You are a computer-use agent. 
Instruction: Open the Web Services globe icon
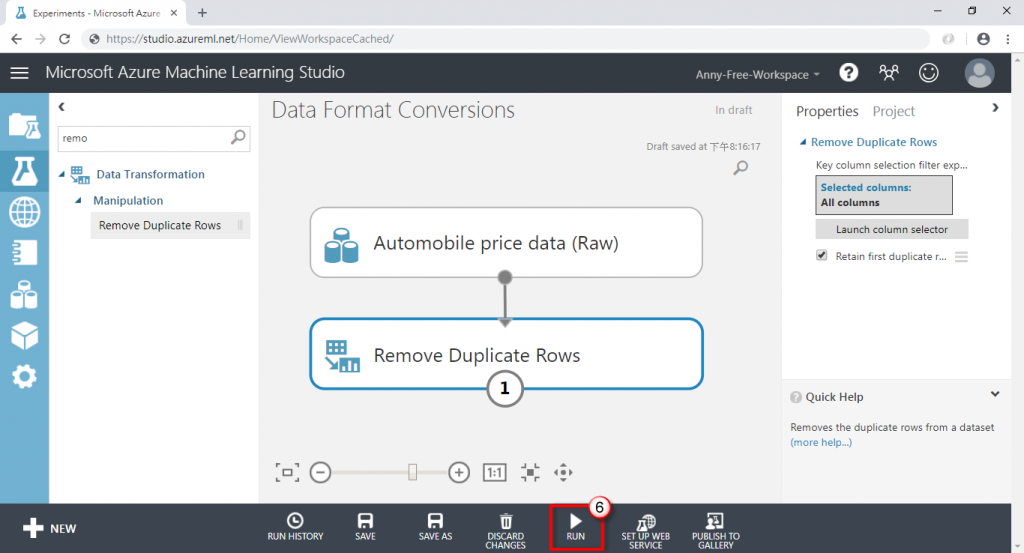click(24, 212)
